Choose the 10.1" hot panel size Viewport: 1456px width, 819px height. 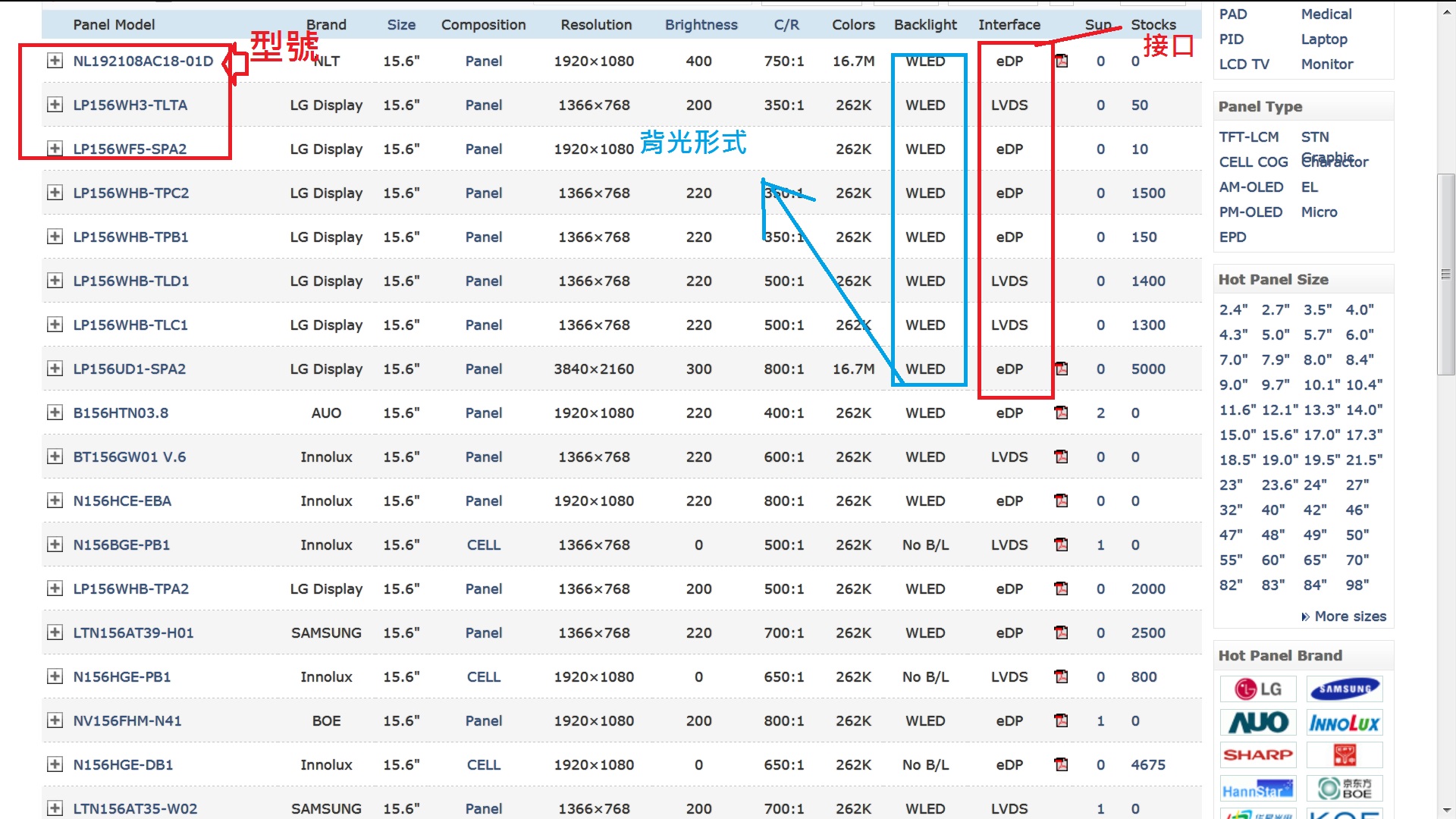[1321, 385]
